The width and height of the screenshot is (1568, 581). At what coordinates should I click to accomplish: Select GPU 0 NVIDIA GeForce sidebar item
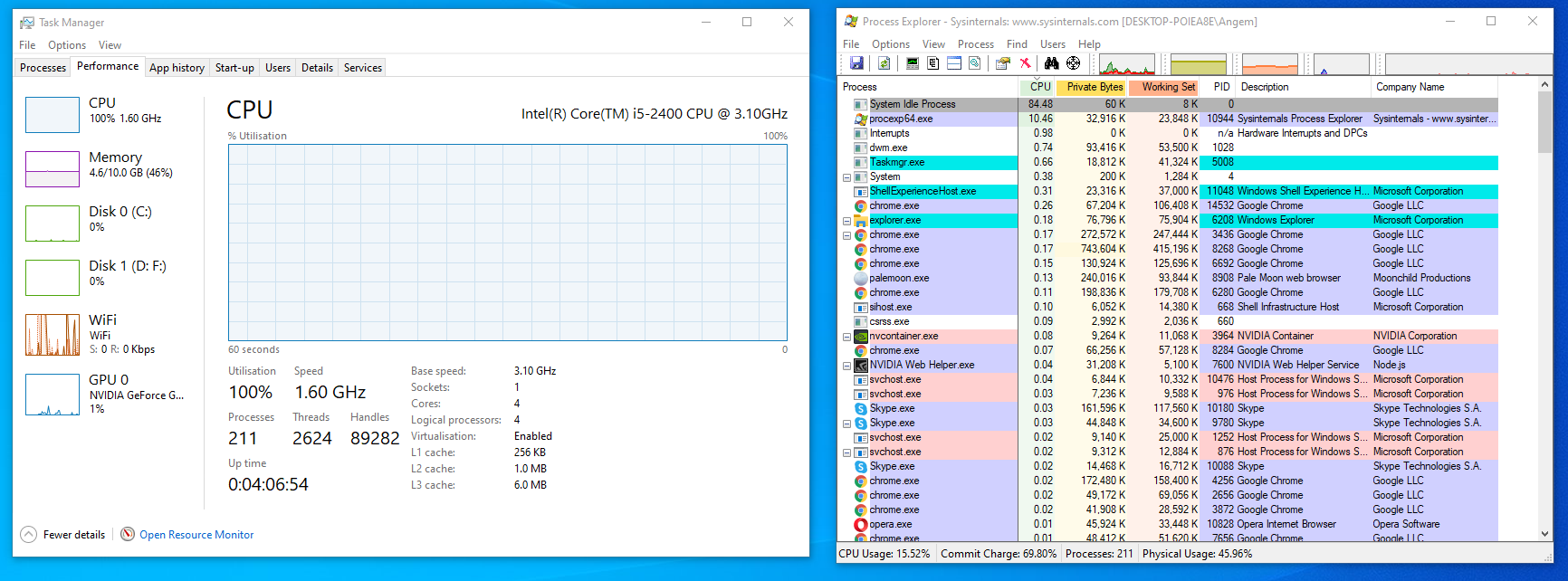[109, 394]
